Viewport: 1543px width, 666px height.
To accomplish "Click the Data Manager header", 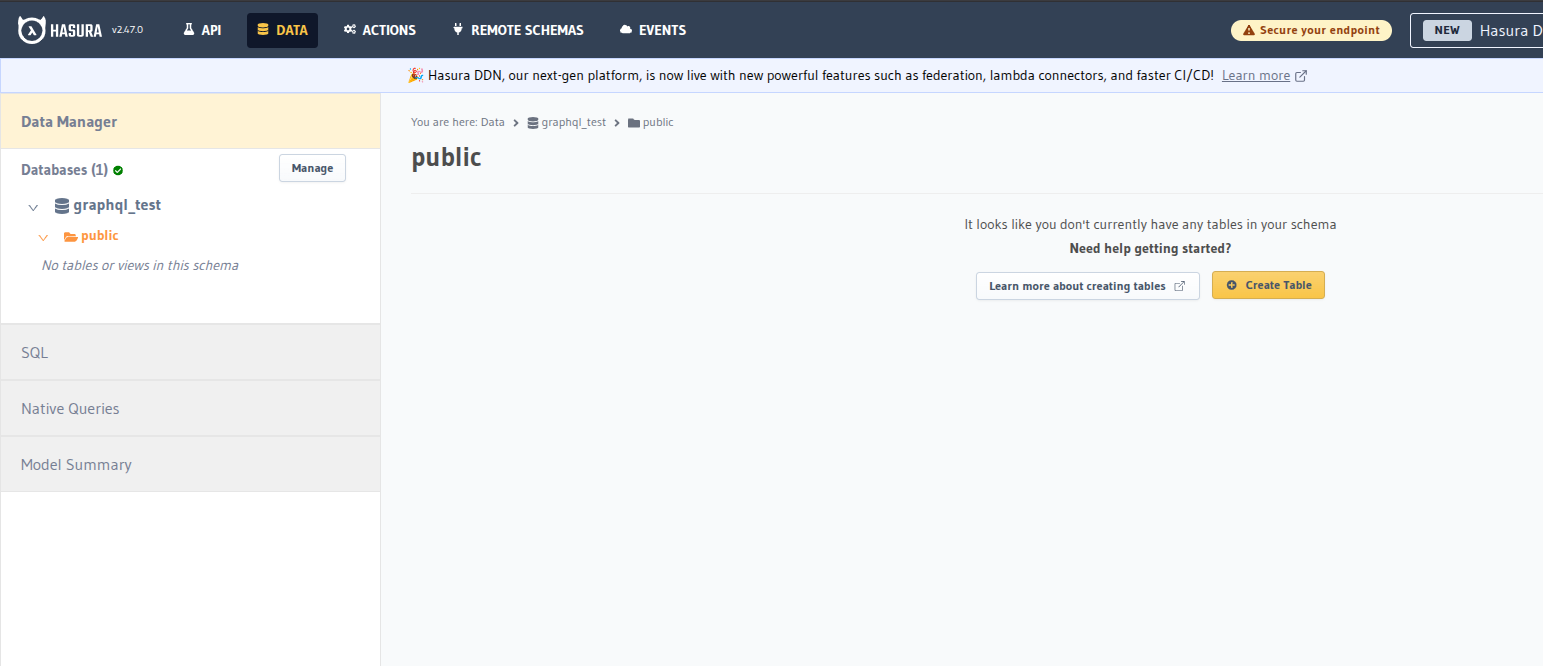I will (190, 121).
